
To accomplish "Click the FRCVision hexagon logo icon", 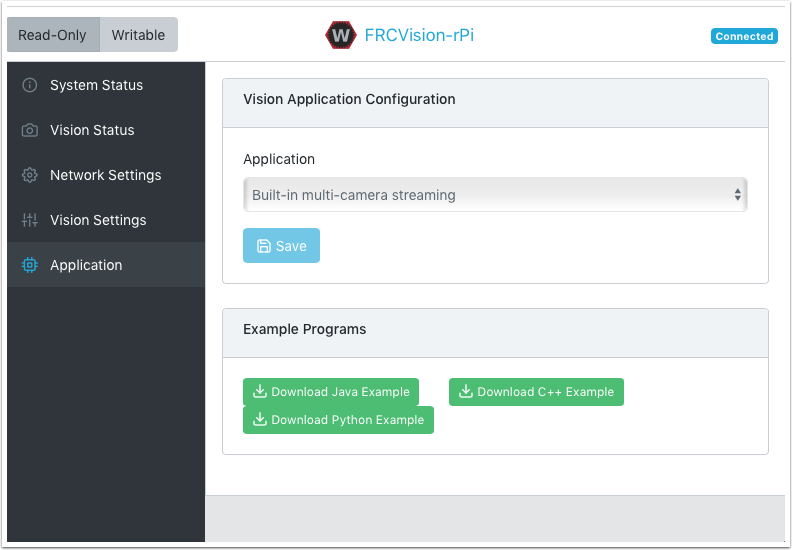I will (x=341, y=35).
